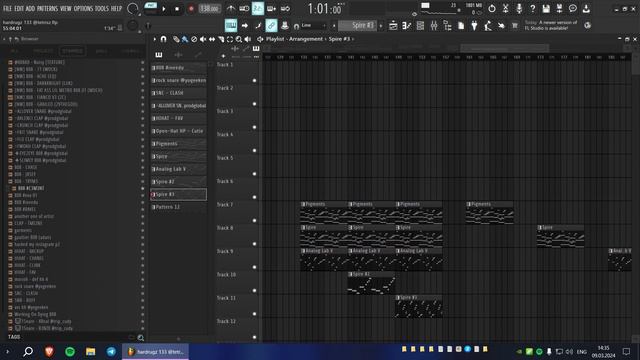
Task: Click the one-click audio recording microphone icon
Action: click(x=519, y=8)
